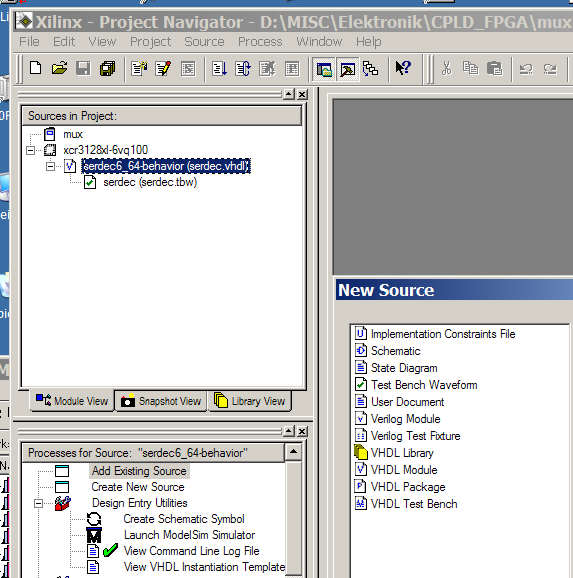Click View Command Line Log File
This screenshot has width=573, height=578.
tap(192, 551)
